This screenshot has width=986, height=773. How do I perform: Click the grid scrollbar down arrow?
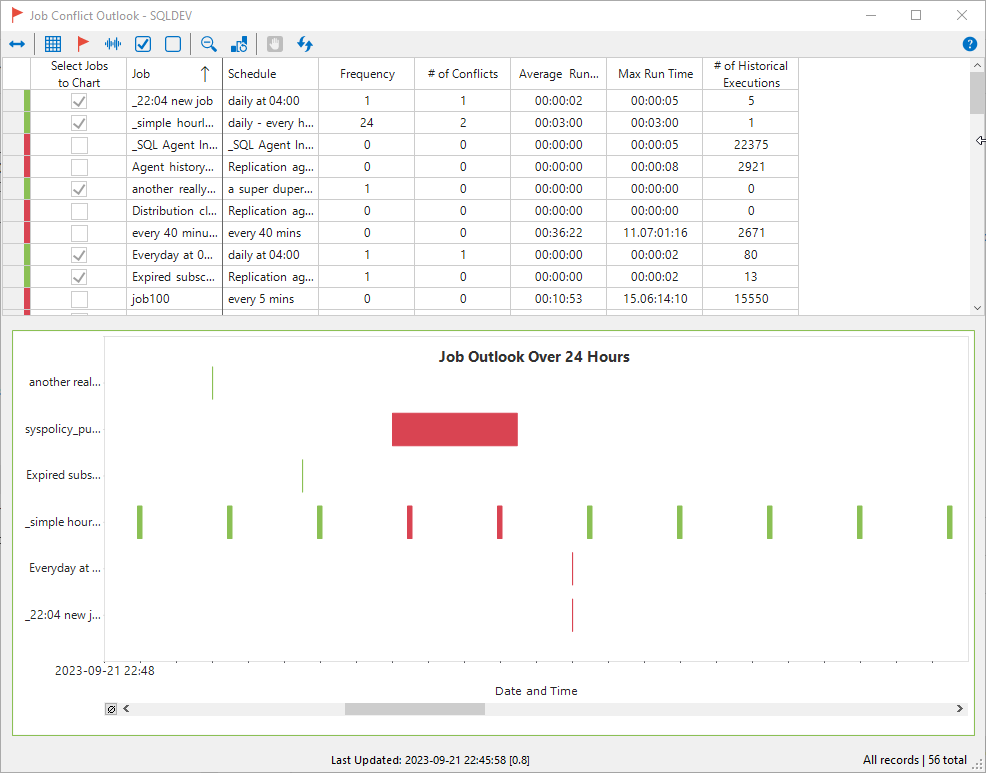pos(977,308)
